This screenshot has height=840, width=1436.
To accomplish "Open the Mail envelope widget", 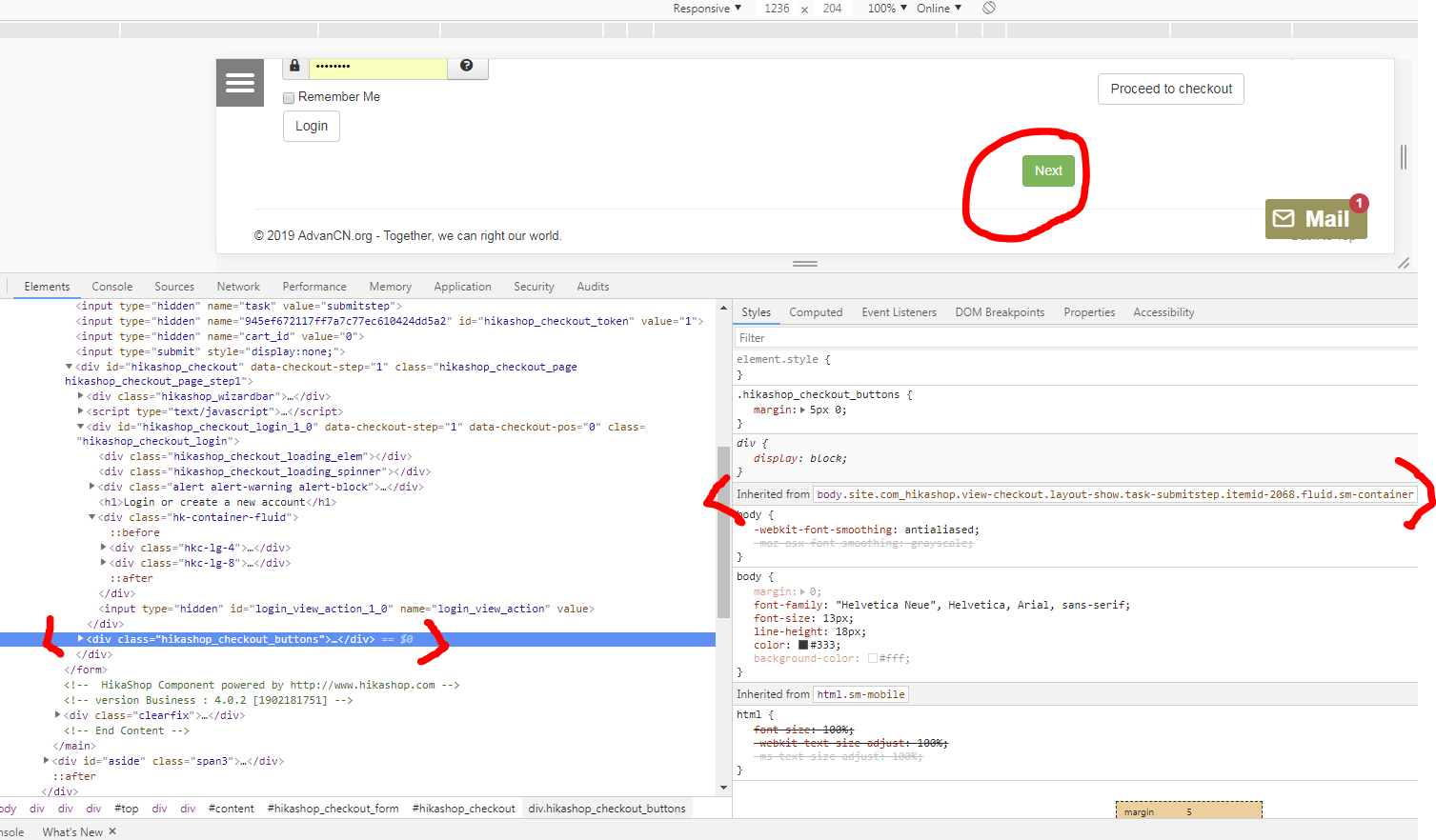I will (1315, 219).
